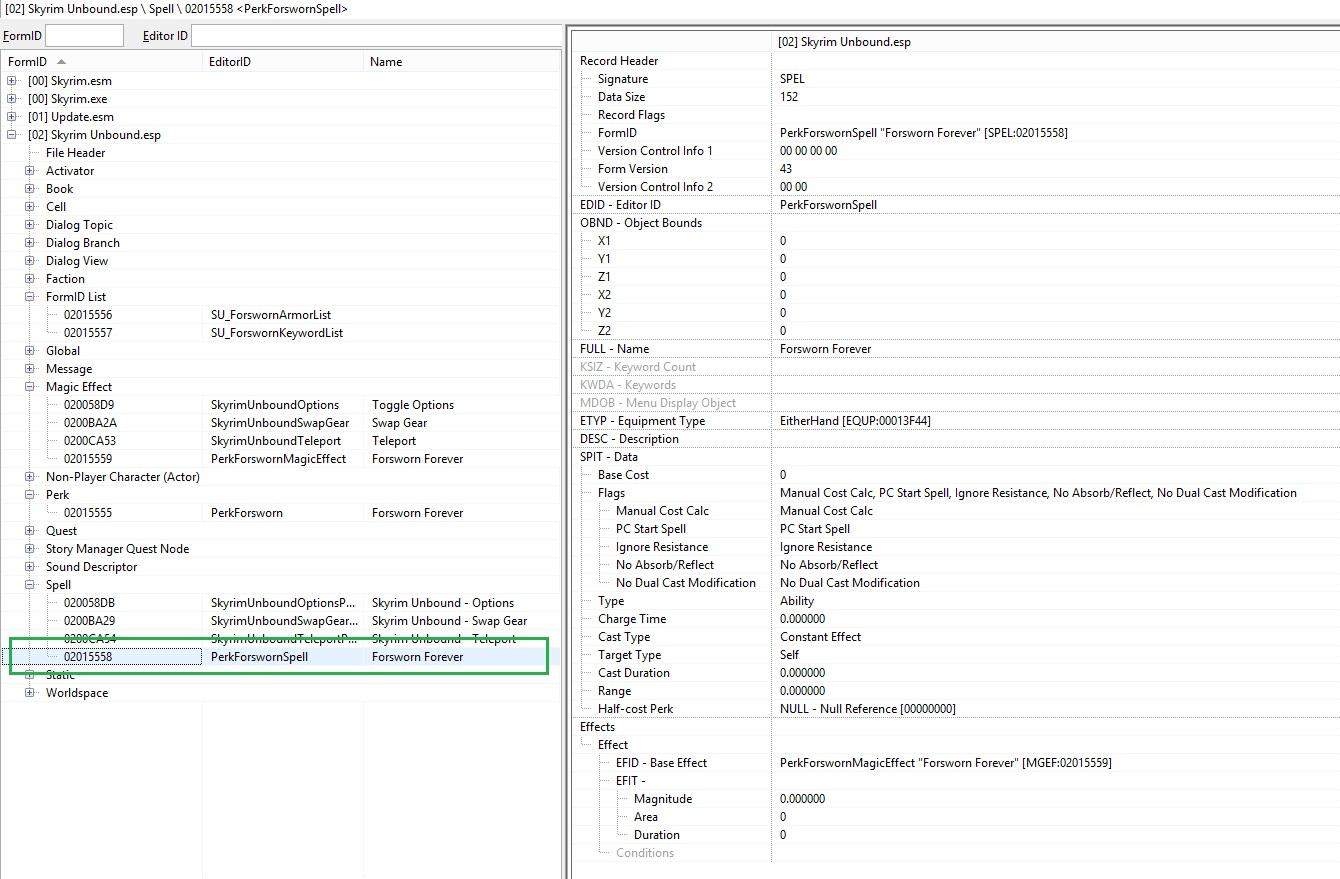Expand the [00] Skyrim.esm node
The height and width of the screenshot is (879, 1340).
12,81
